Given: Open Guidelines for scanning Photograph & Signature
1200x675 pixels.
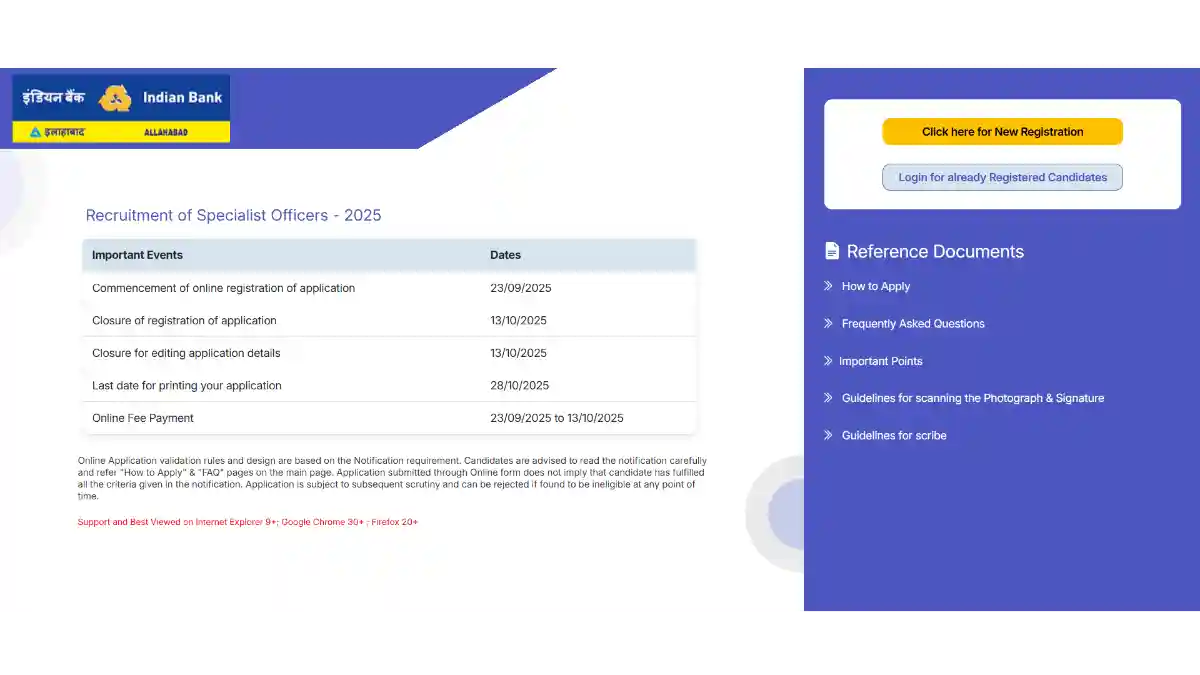Looking at the screenshot, I should [972, 398].
